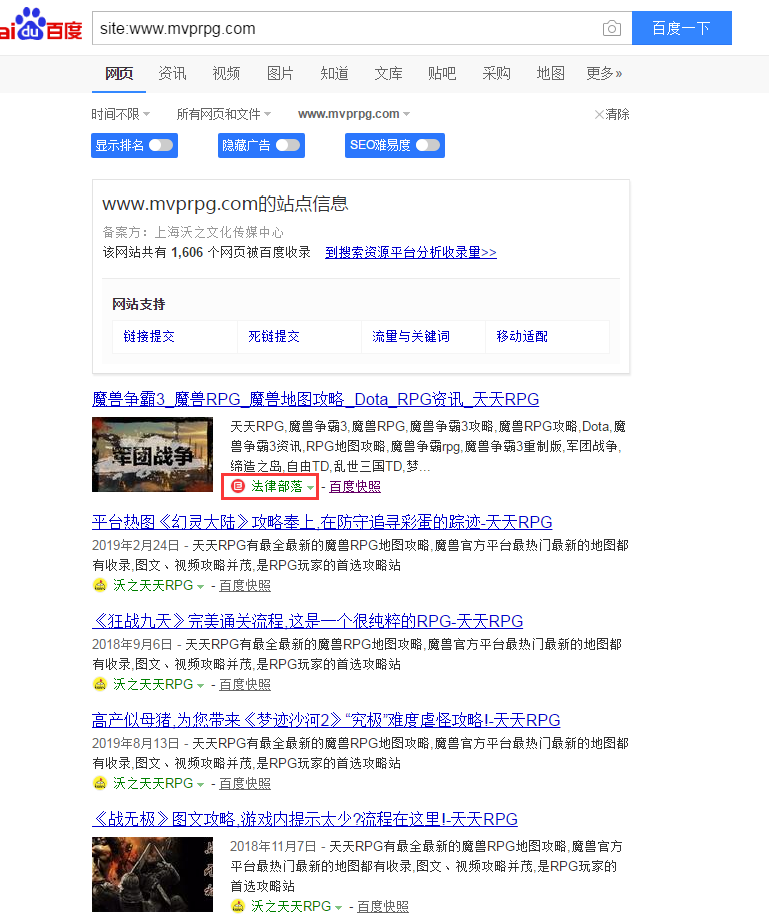
Task: Click the 清除 filter clear button
Action: pos(612,114)
